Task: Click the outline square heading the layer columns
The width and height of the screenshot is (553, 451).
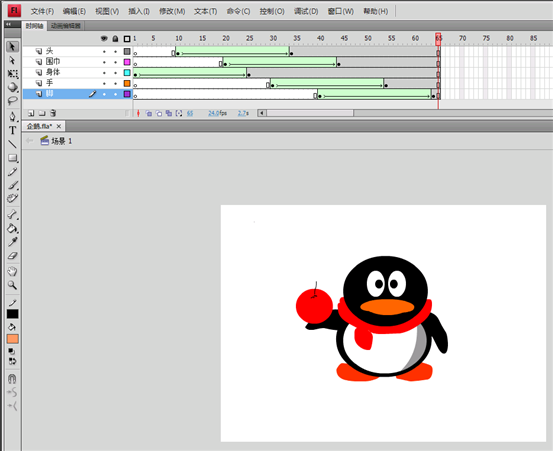Action: (x=127, y=39)
